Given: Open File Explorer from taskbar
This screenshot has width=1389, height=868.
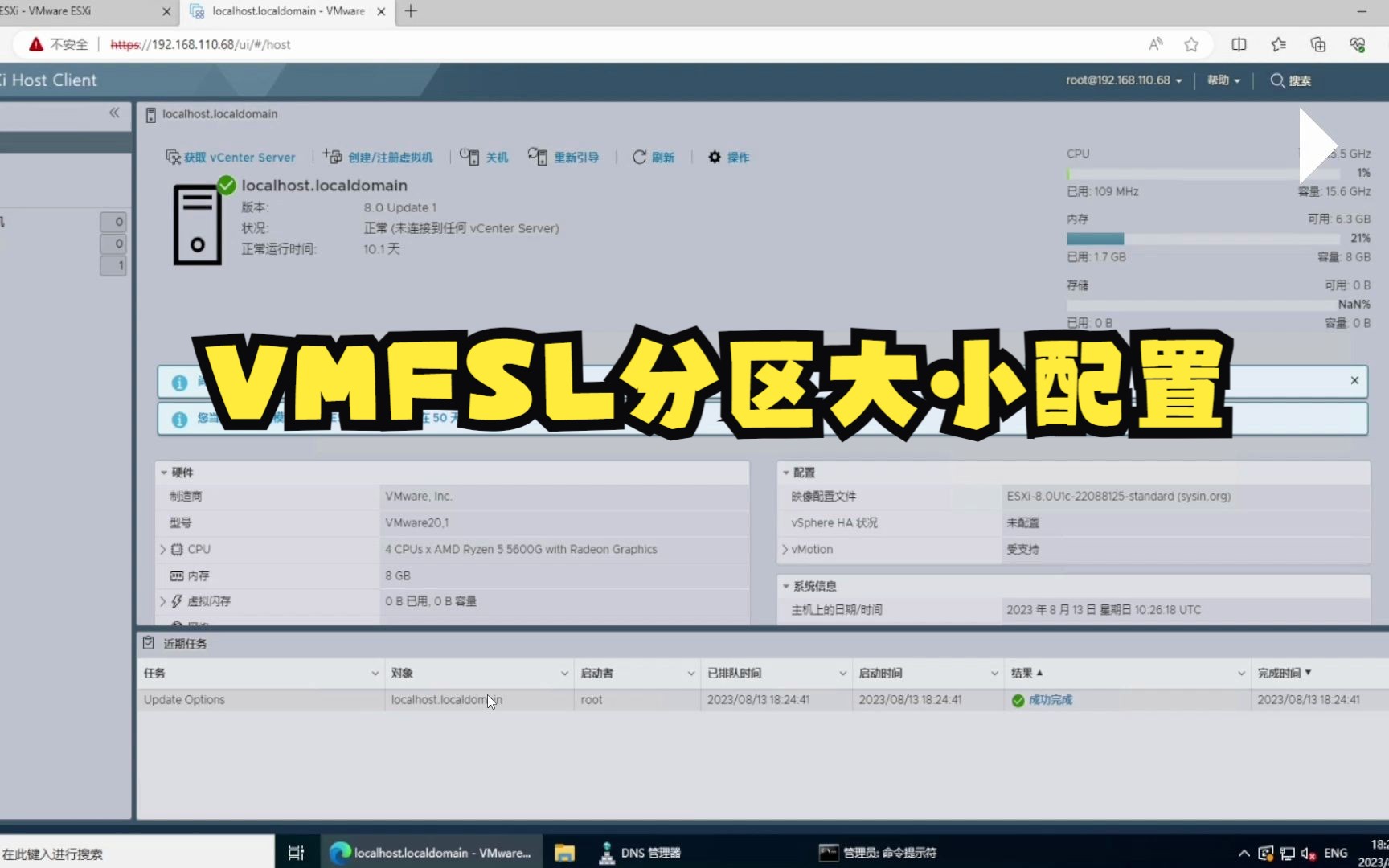Looking at the screenshot, I should [564, 853].
